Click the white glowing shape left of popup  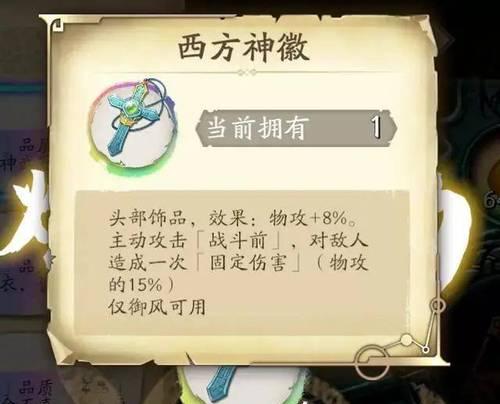click(28, 212)
